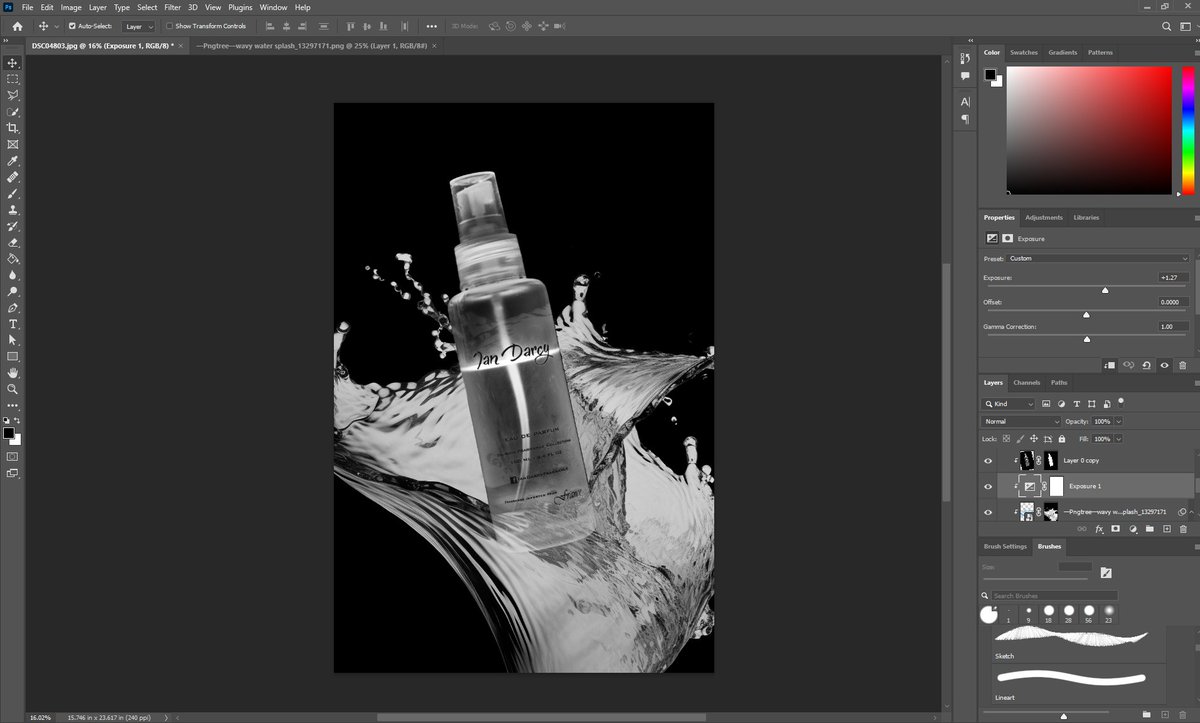Create new group folder in Layers panel
This screenshot has height=723, width=1200.
1149,528
